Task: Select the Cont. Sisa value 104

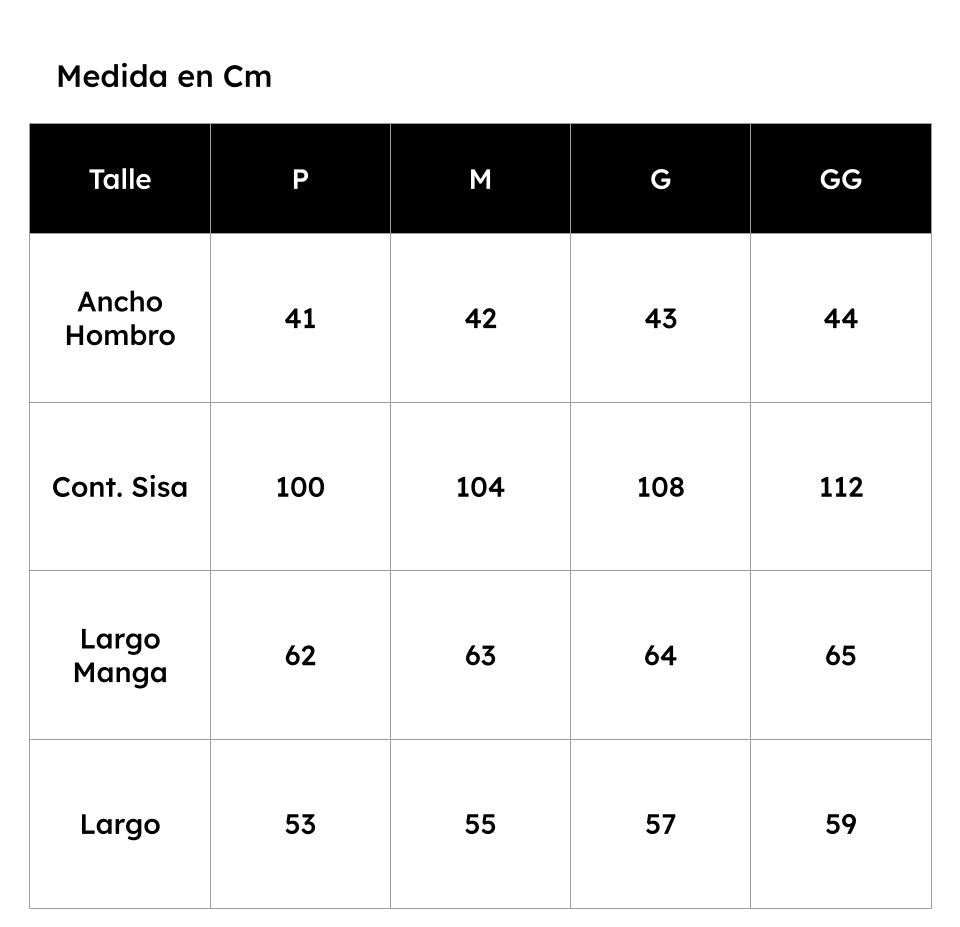Action: tap(480, 487)
